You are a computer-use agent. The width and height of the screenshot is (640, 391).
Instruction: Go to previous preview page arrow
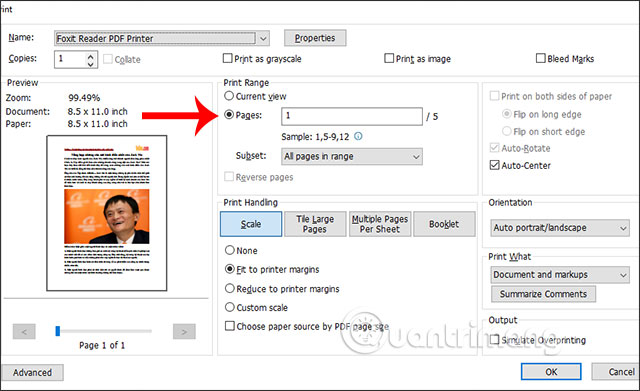pyautogui.click(x=24, y=331)
